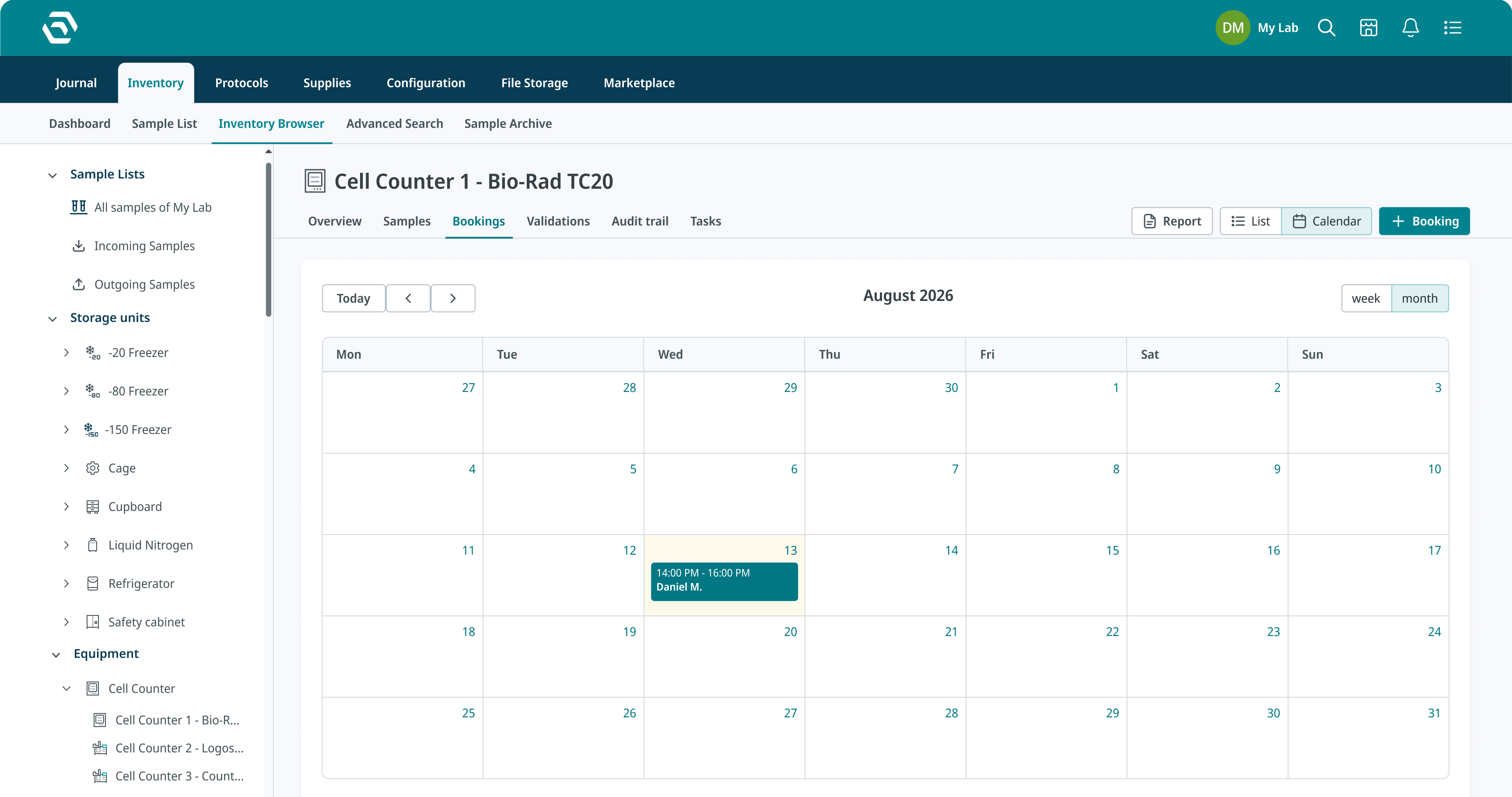
Task: Click the Today button
Action: point(353,298)
